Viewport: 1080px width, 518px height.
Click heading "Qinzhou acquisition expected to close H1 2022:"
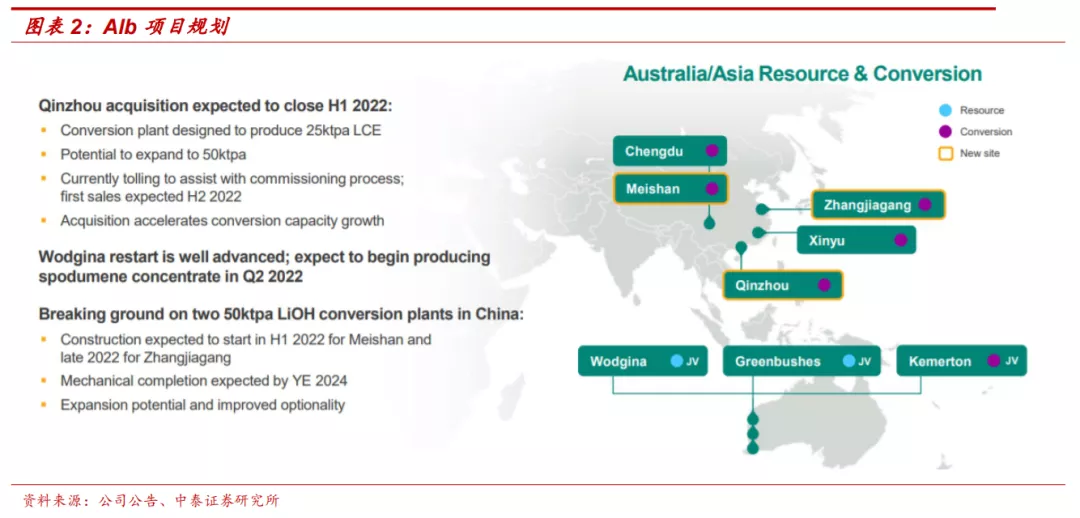215,106
